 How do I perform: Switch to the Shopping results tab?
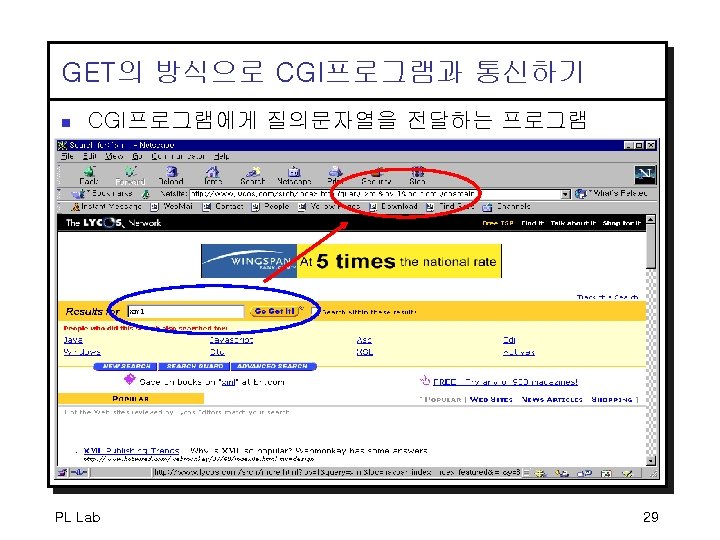pos(612,399)
